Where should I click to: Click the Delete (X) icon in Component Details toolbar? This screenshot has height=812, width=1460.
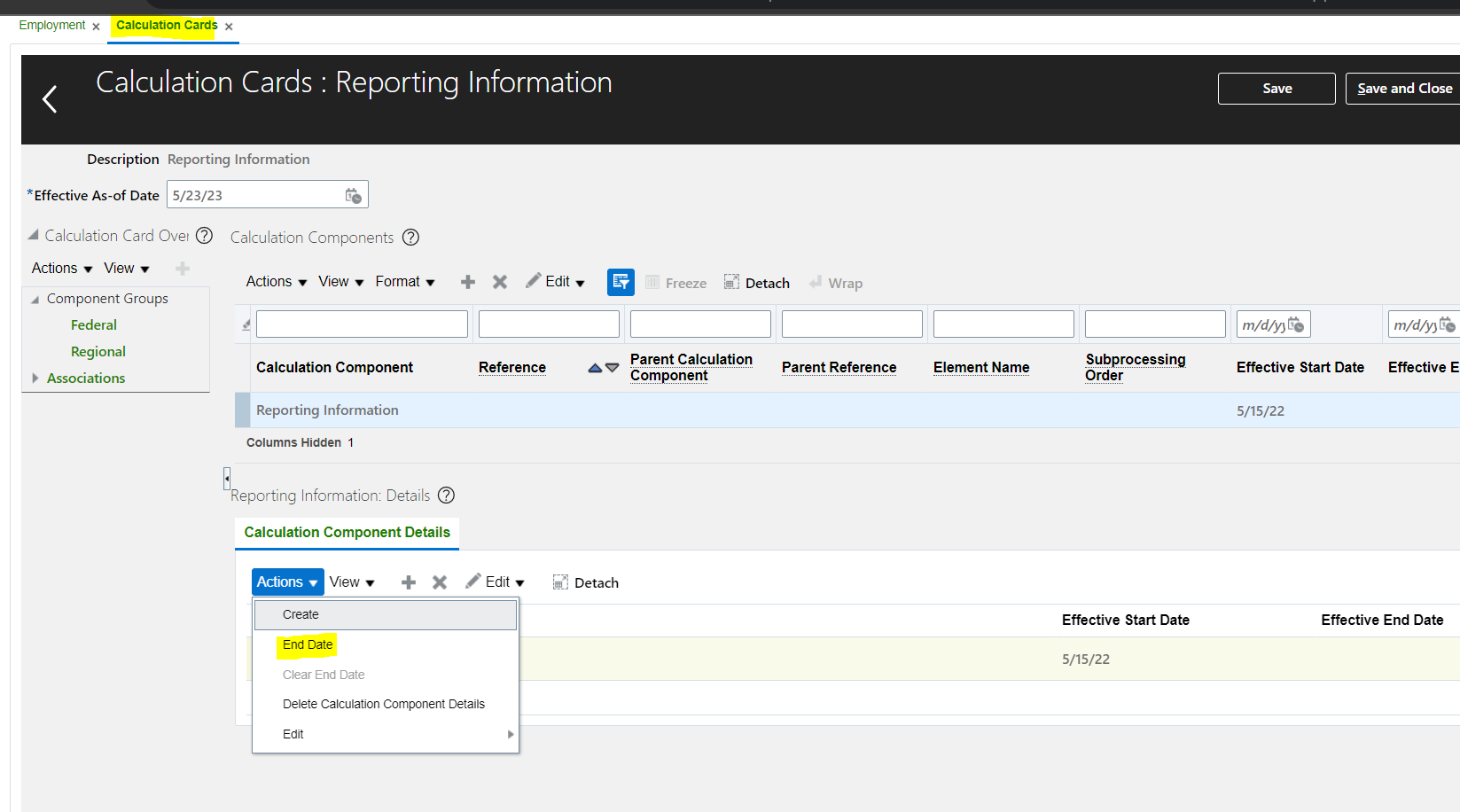439,582
